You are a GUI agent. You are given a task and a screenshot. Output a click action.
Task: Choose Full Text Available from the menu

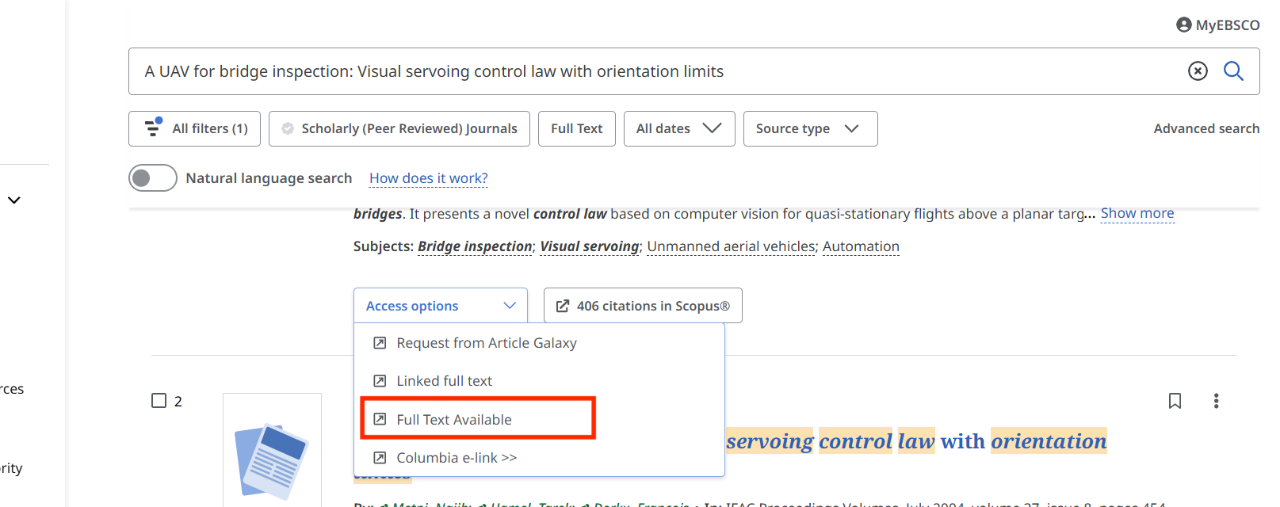tap(454, 420)
